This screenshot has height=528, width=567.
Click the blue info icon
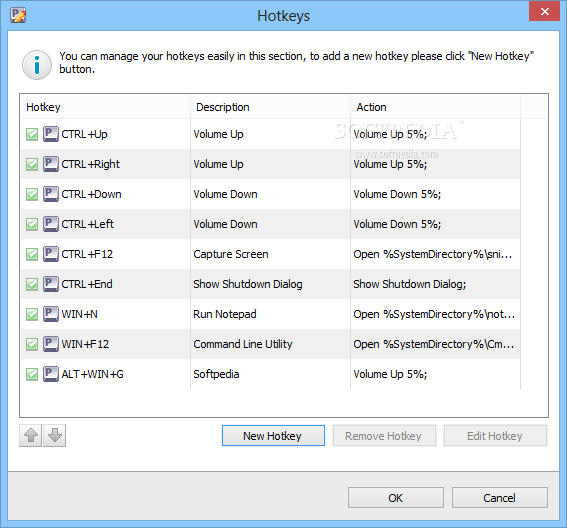point(37,65)
